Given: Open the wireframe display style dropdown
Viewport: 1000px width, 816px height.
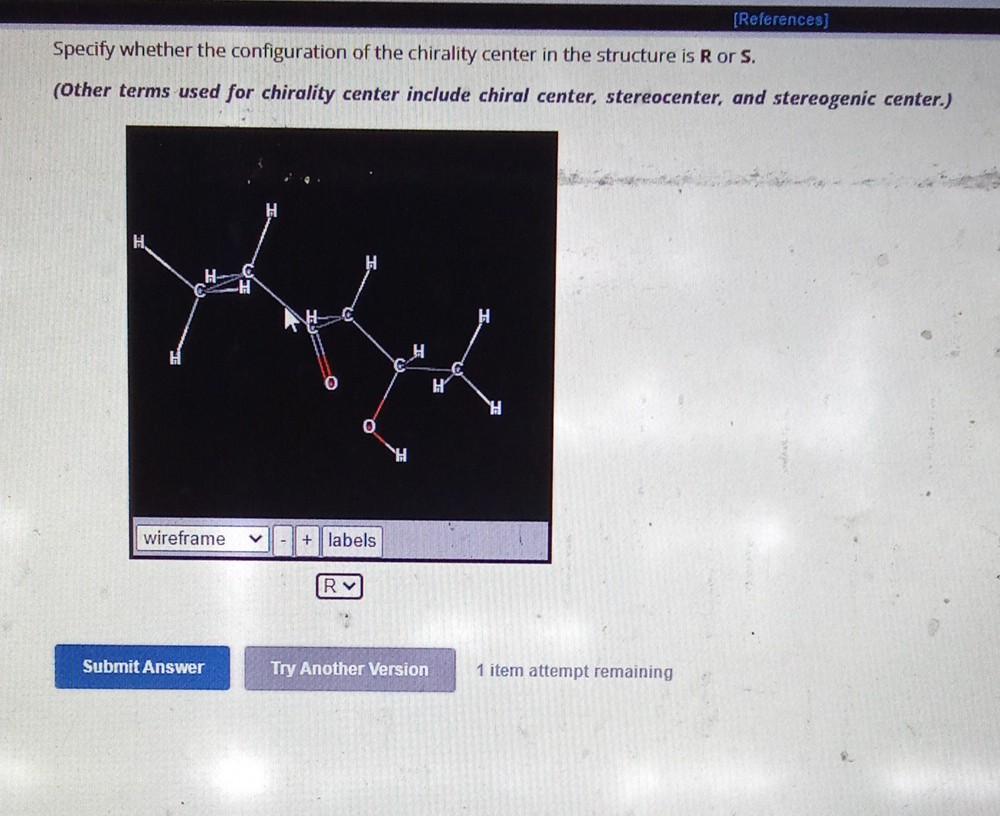Looking at the screenshot, I should point(200,539).
